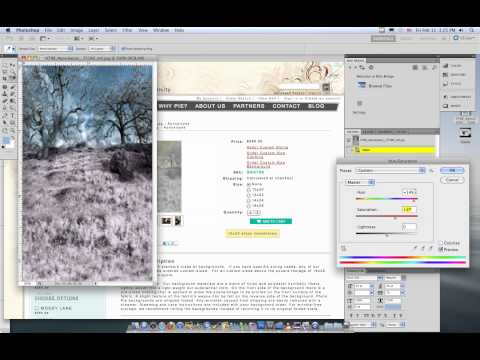Open the Arrange Documents dropdown
This screenshot has width=480, height=360.
point(78,39)
